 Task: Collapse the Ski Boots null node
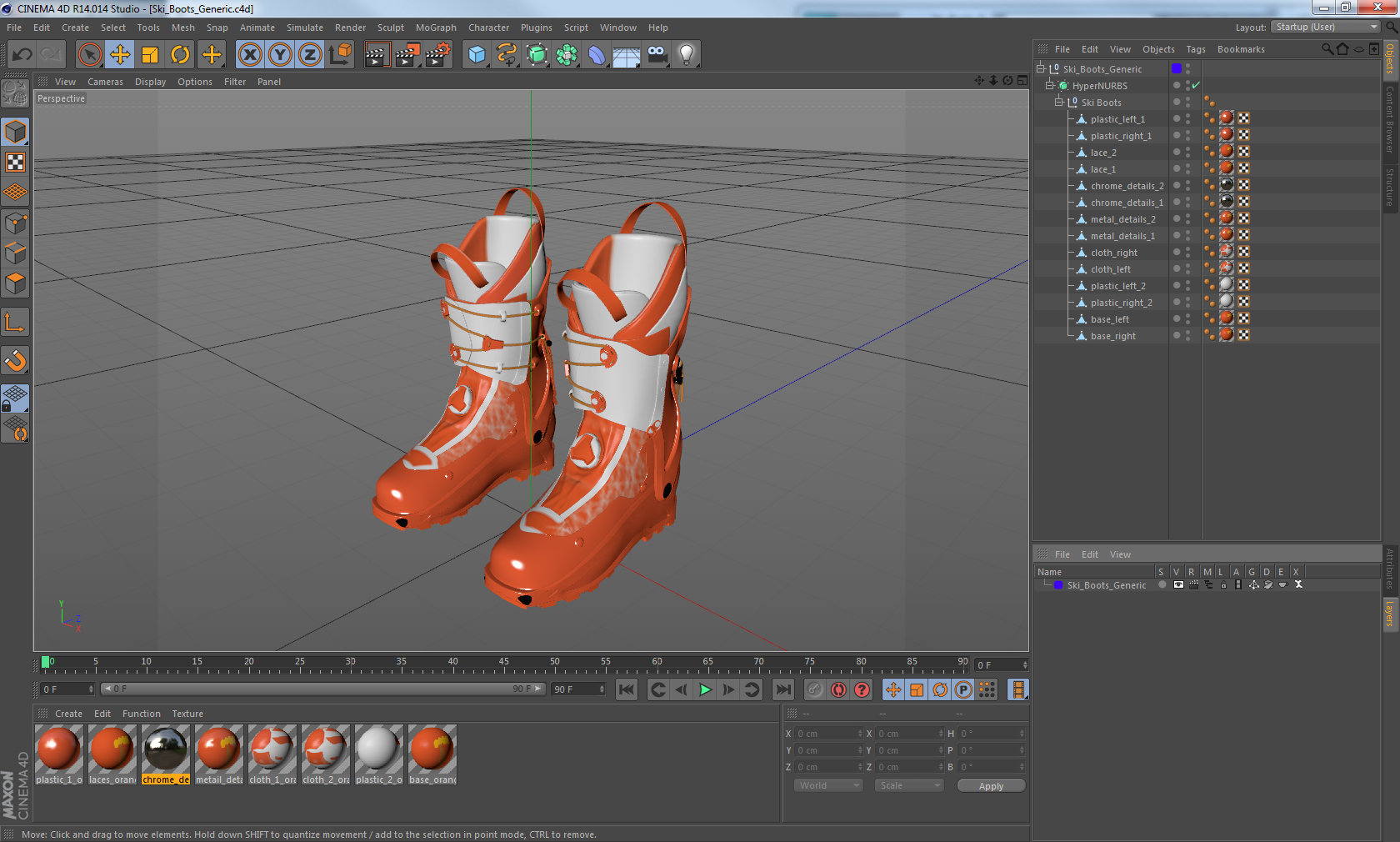1059,103
